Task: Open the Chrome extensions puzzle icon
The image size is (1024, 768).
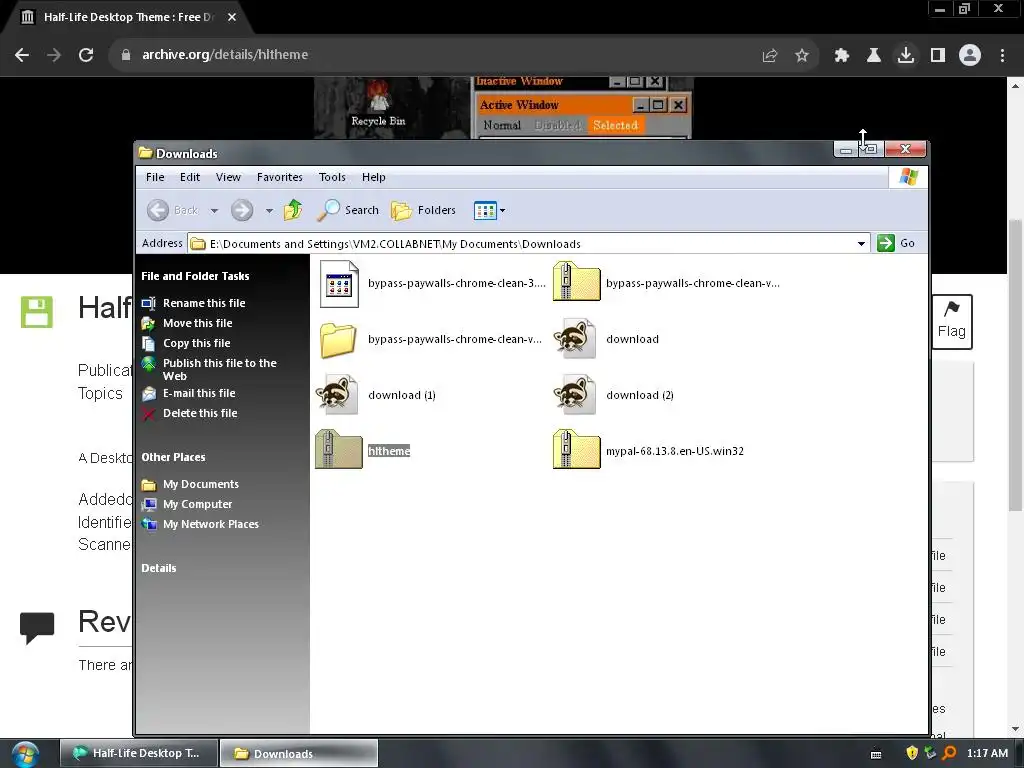Action: pos(842,56)
